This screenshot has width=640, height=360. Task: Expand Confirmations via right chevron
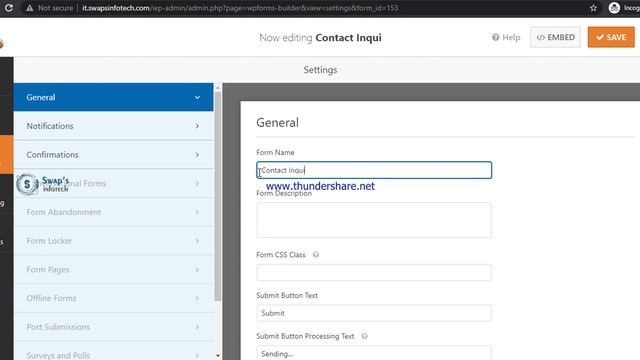(x=197, y=155)
